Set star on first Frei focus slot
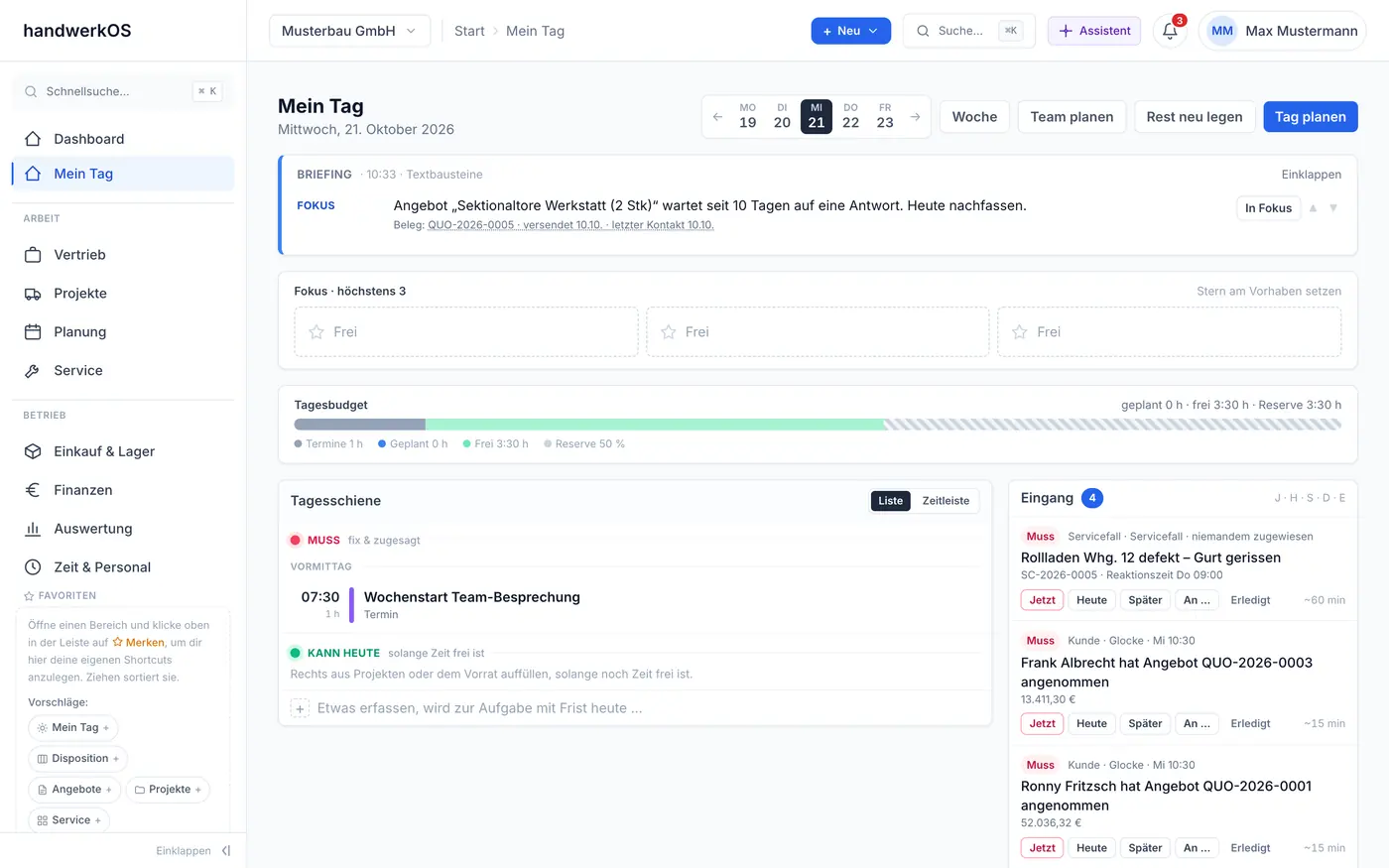The height and width of the screenshot is (868, 1389). point(316,332)
